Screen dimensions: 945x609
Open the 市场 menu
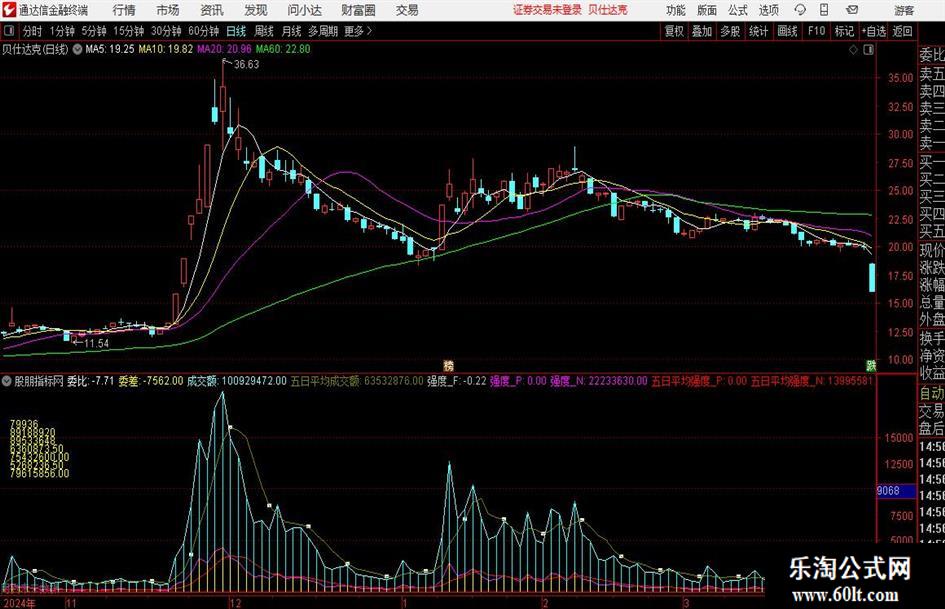pyautogui.click(x=168, y=10)
